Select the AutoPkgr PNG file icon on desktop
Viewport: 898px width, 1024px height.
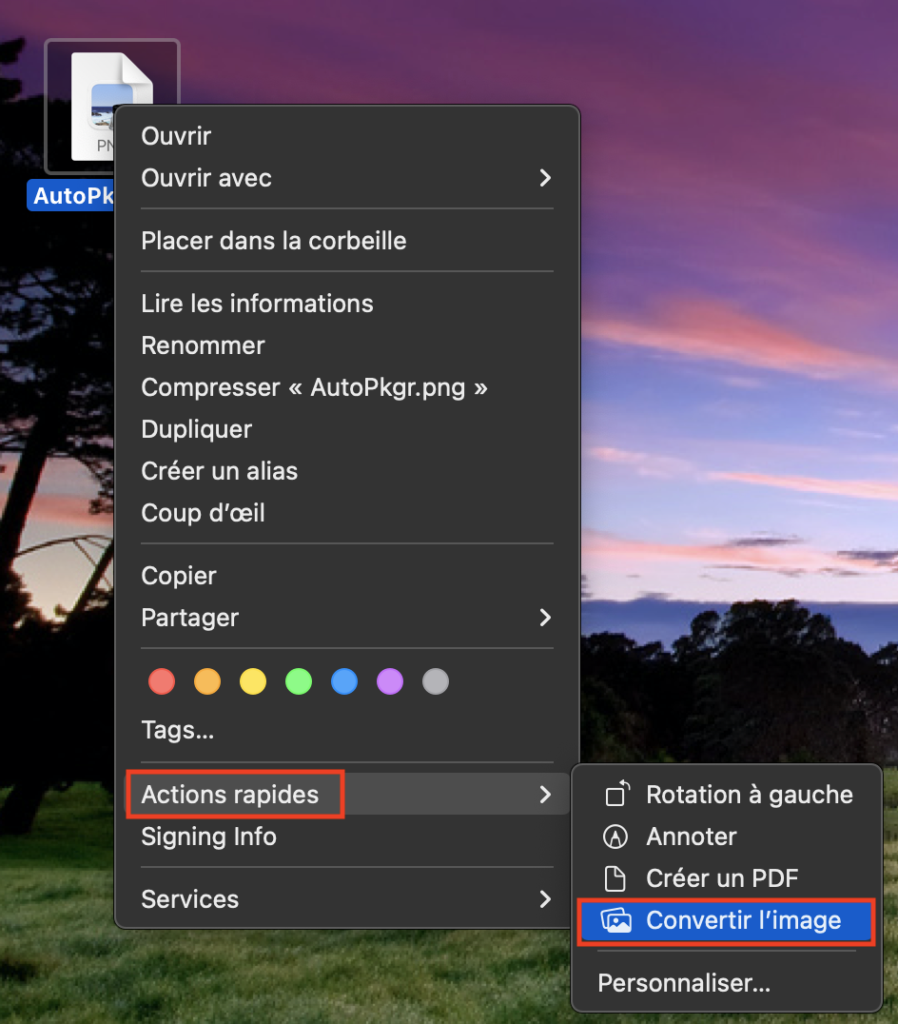click(x=112, y=106)
